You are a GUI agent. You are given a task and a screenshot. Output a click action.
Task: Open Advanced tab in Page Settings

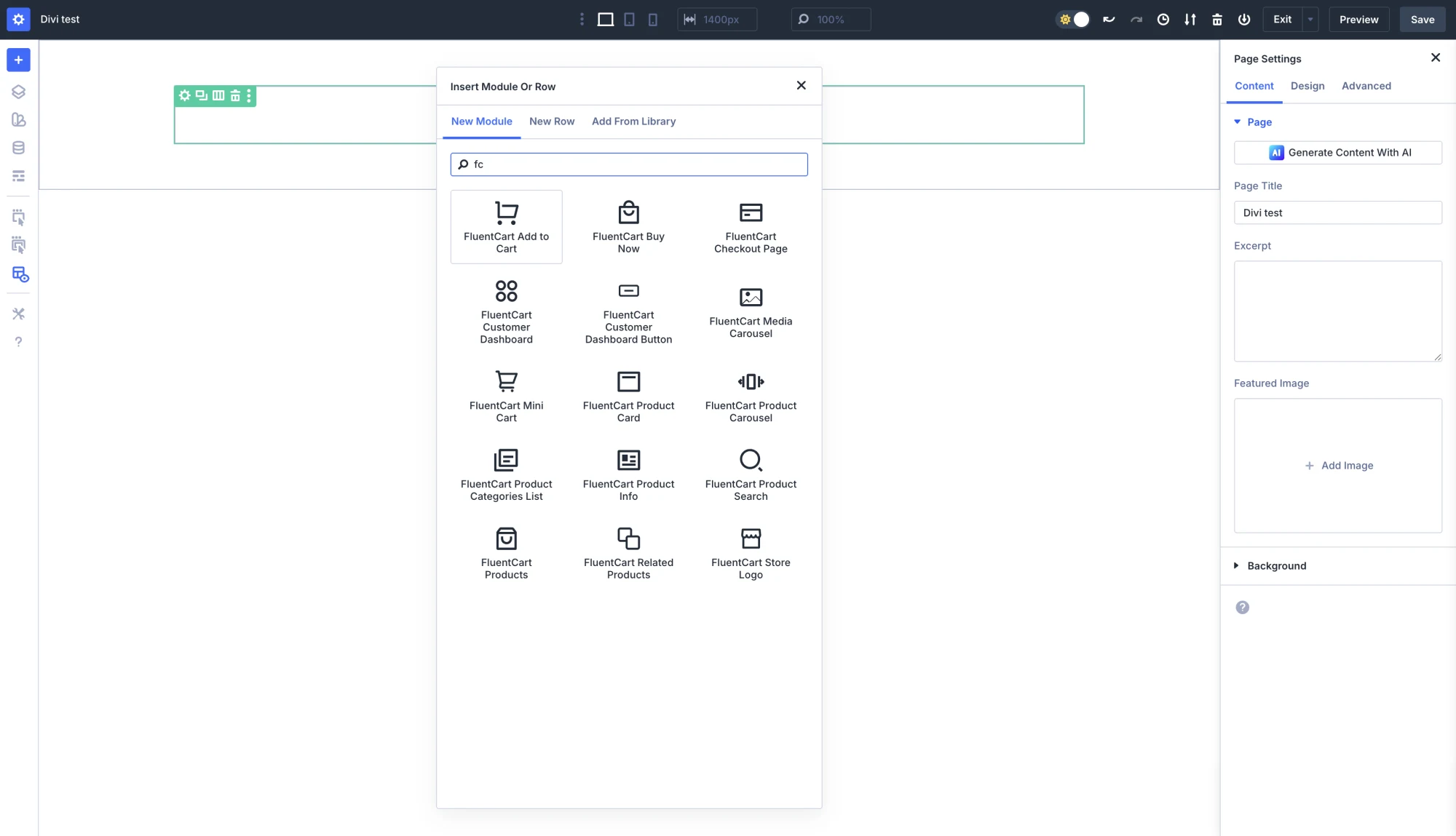[1366, 86]
